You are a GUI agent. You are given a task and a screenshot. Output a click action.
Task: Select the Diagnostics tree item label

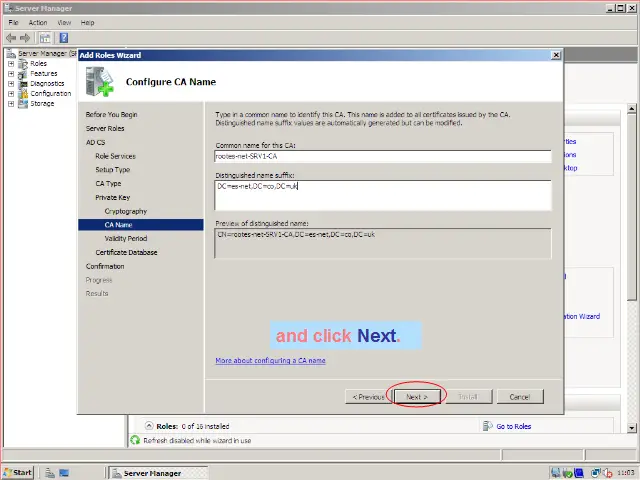click(x=47, y=84)
